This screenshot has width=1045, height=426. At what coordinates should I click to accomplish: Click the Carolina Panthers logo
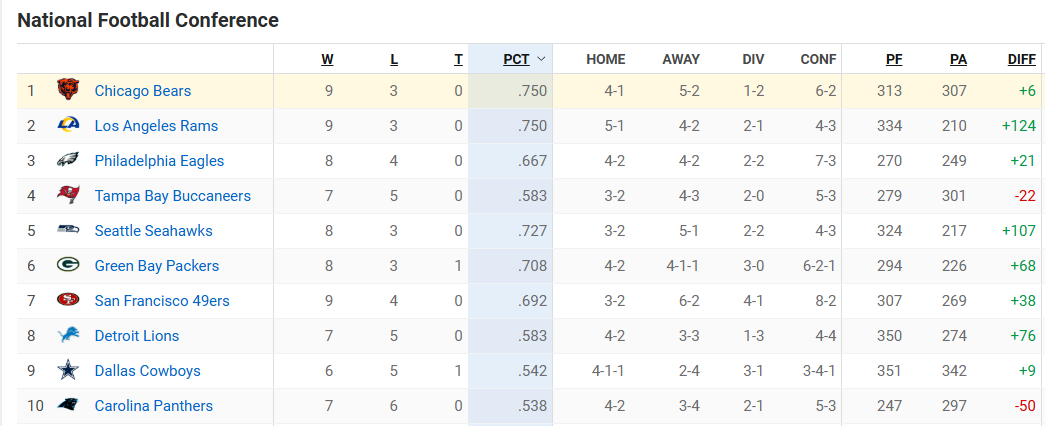pos(68,406)
